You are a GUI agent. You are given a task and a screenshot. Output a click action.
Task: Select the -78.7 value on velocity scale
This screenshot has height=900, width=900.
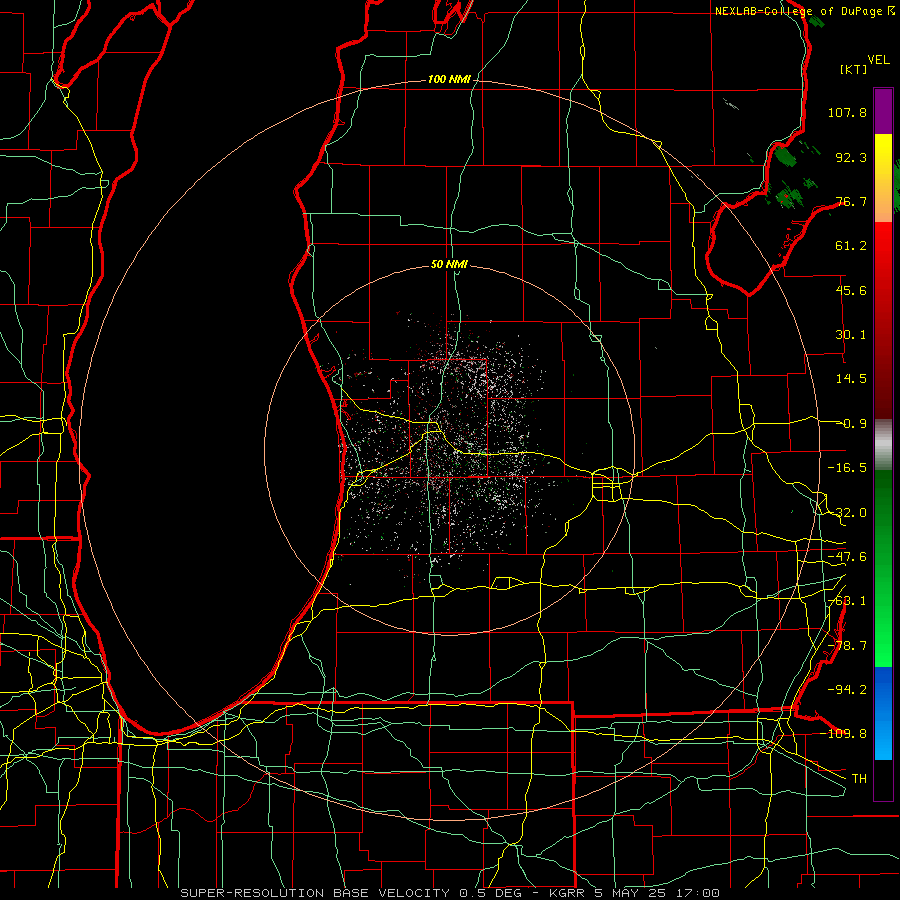click(x=847, y=646)
